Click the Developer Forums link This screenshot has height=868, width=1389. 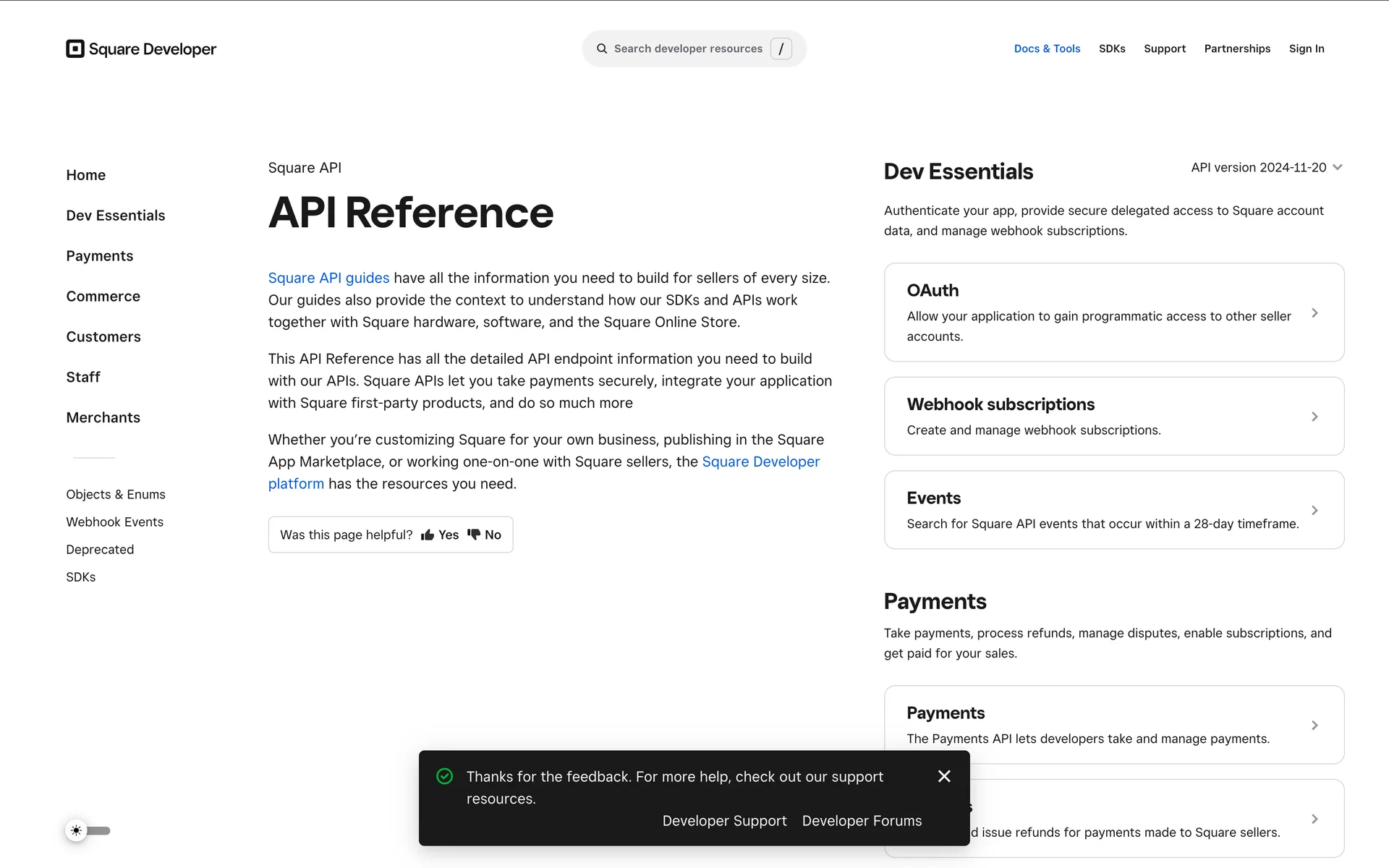coord(862,821)
